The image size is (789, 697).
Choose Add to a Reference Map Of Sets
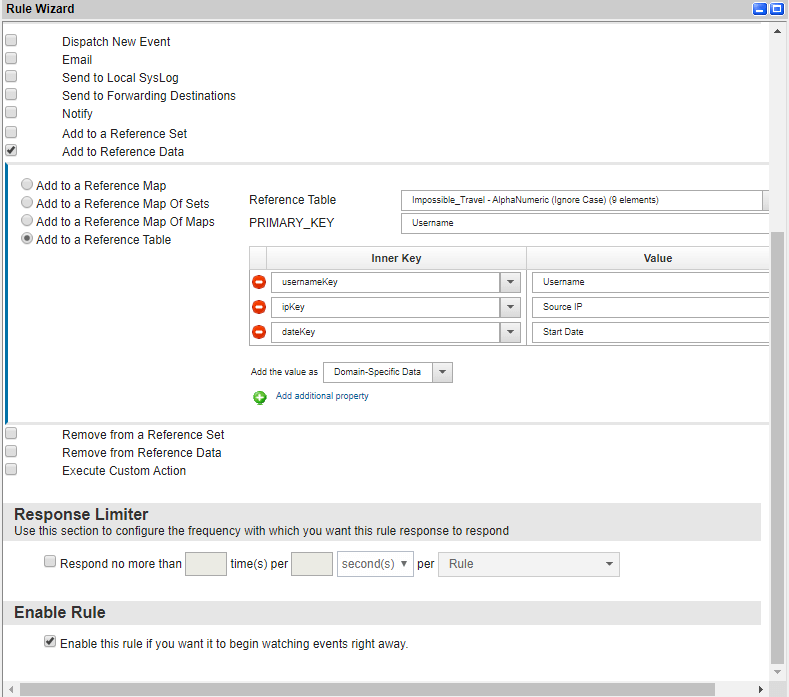click(27, 203)
